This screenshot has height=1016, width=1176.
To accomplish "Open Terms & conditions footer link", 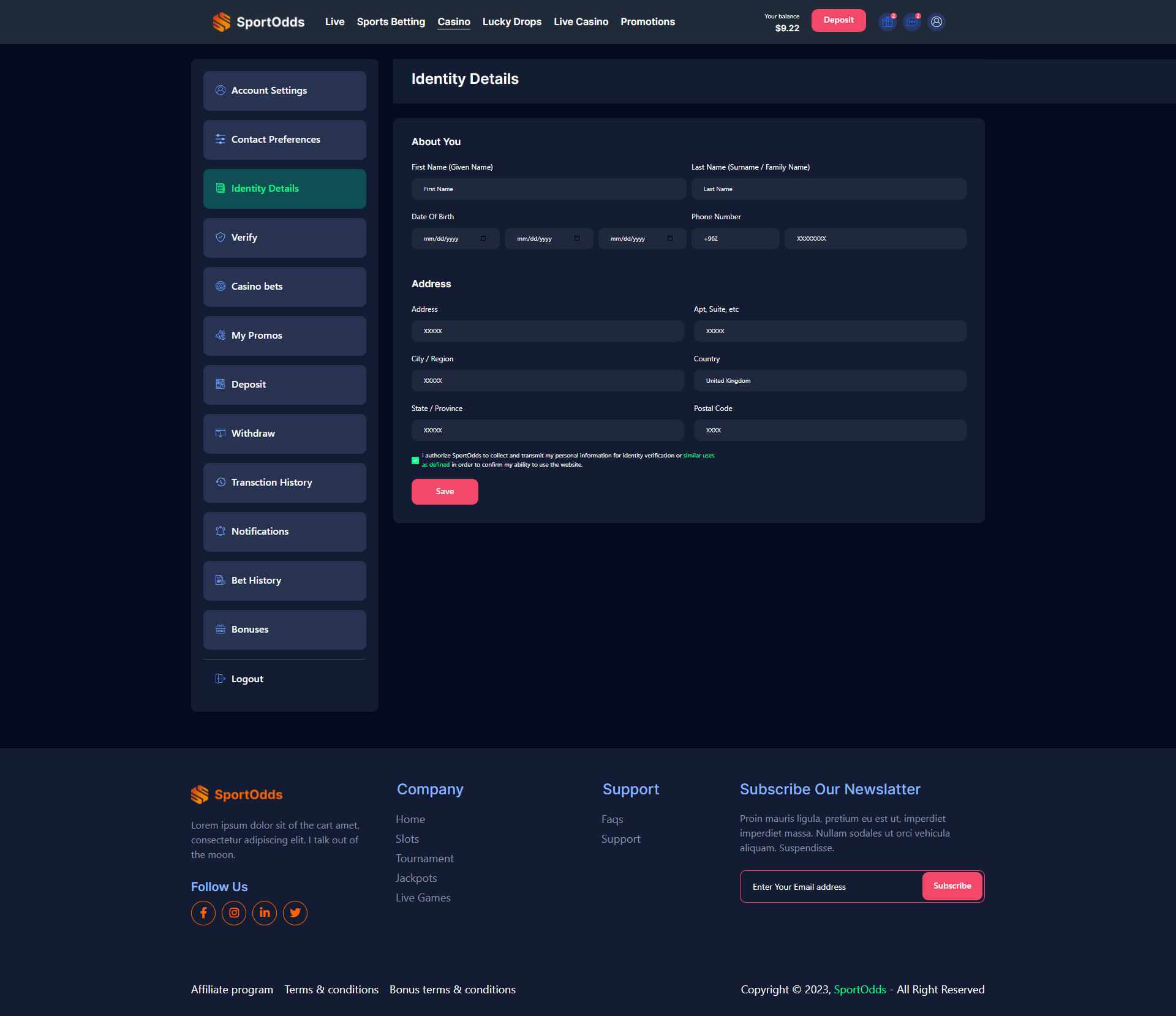I will pyautogui.click(x=331, y=990).
